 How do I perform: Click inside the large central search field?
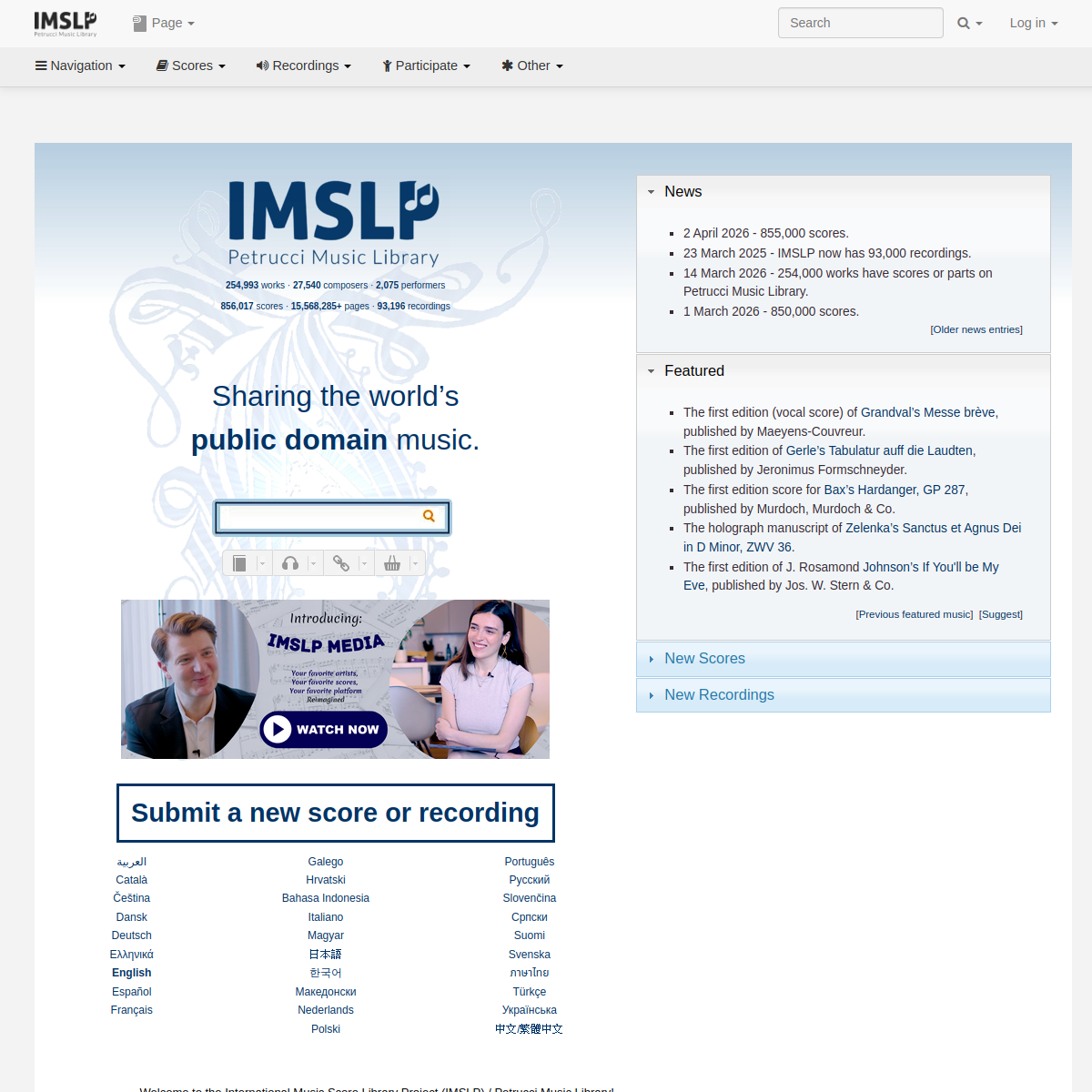318,516
